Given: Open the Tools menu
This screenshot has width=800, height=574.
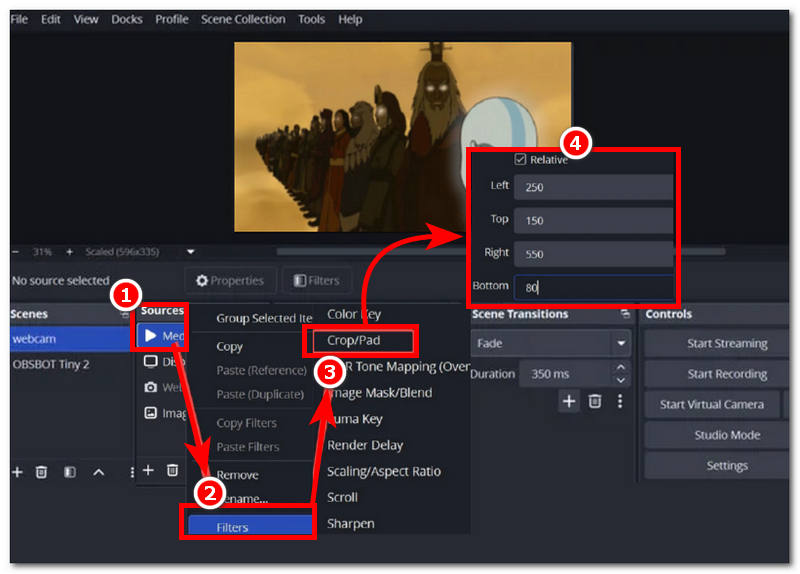Looking at the screenshot, I should pos(311,19).
